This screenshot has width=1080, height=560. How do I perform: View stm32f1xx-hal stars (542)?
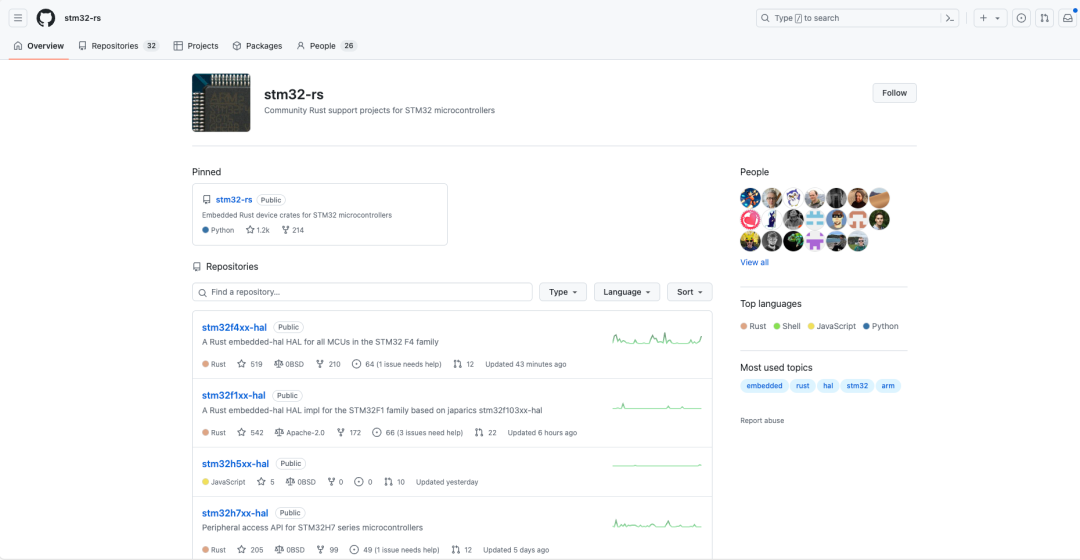[x=250, y=433]
